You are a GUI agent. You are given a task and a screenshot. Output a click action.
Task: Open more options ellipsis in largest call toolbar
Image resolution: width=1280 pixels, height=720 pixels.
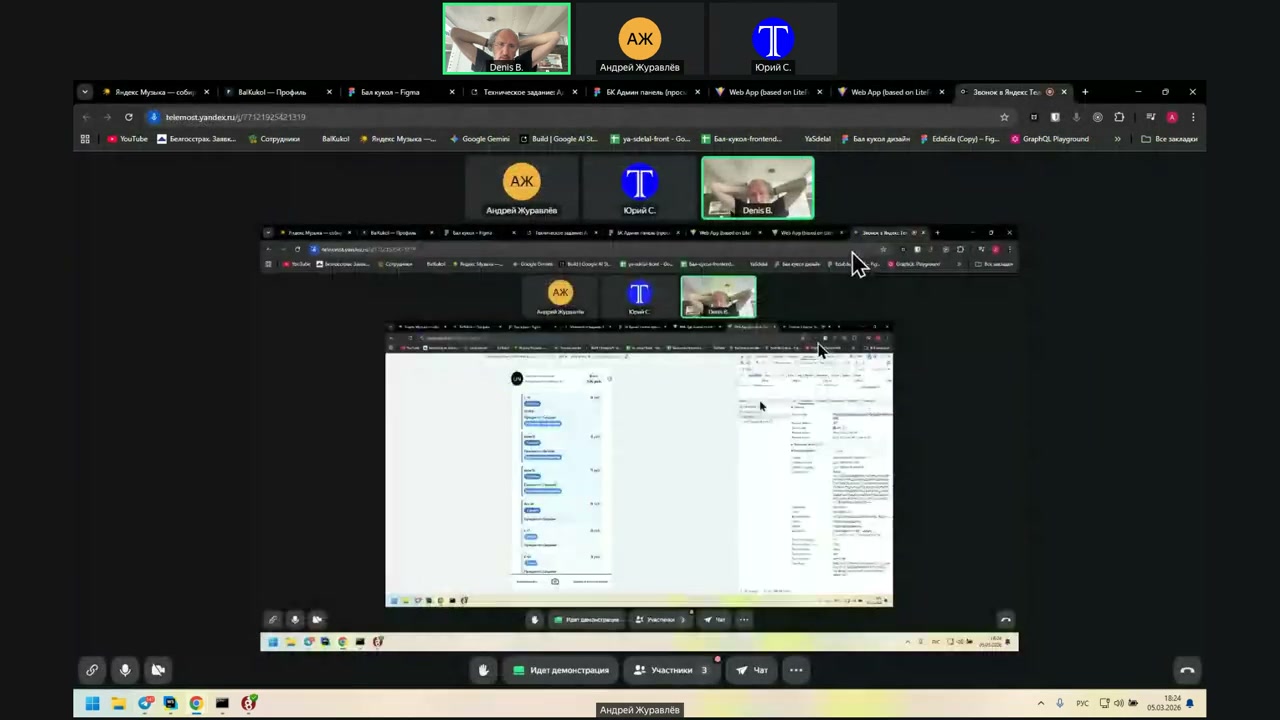click(796, 670)
